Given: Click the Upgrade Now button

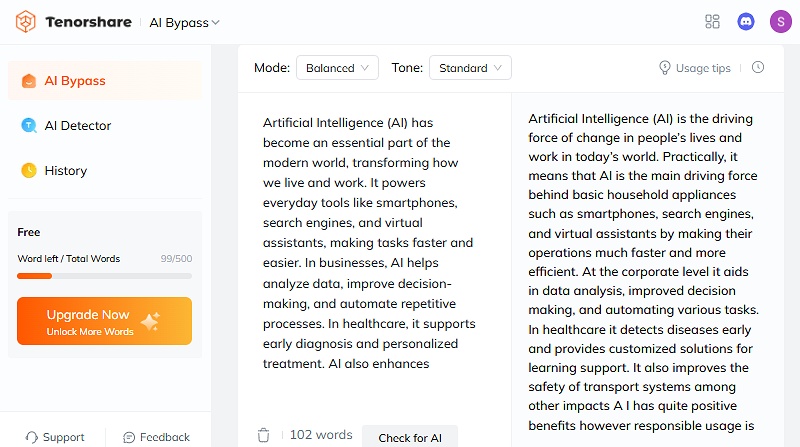Looking at the screenshot, I should (104, 321).
